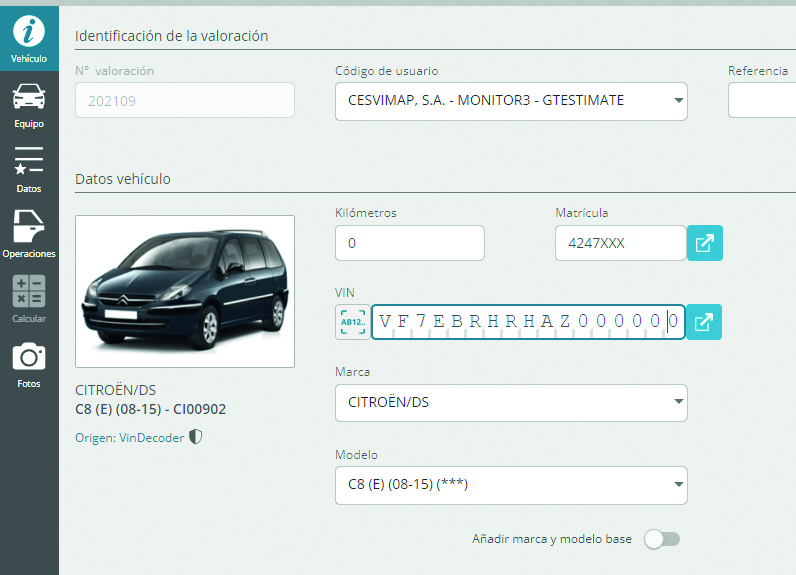Open the Fotos camera section
The width and height of the screenshot is (796, 575).
pyautogui.click(x=29, y=364)
